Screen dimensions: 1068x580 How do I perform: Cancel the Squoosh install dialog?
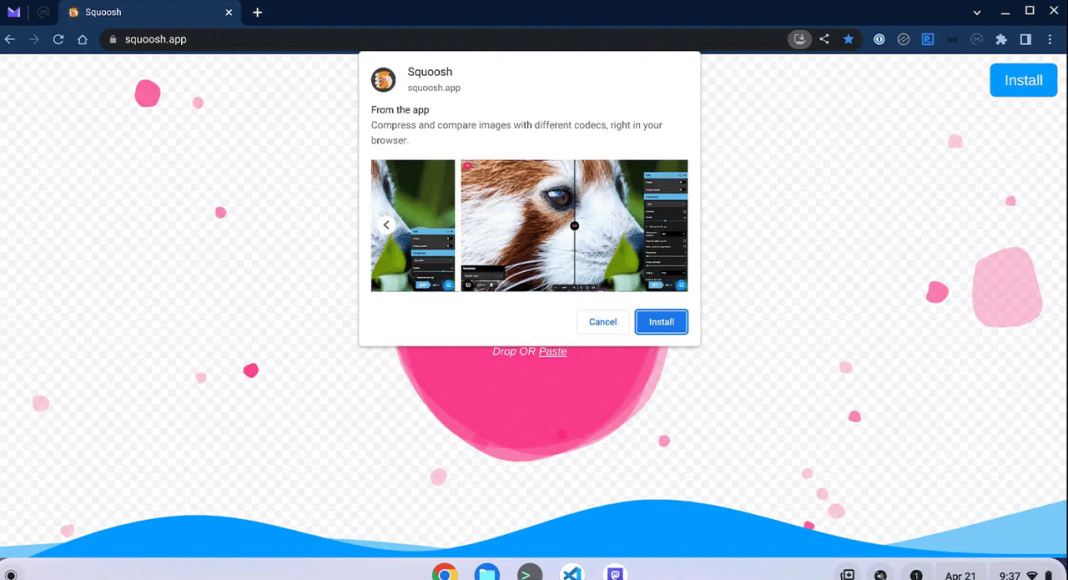point(603,322)
